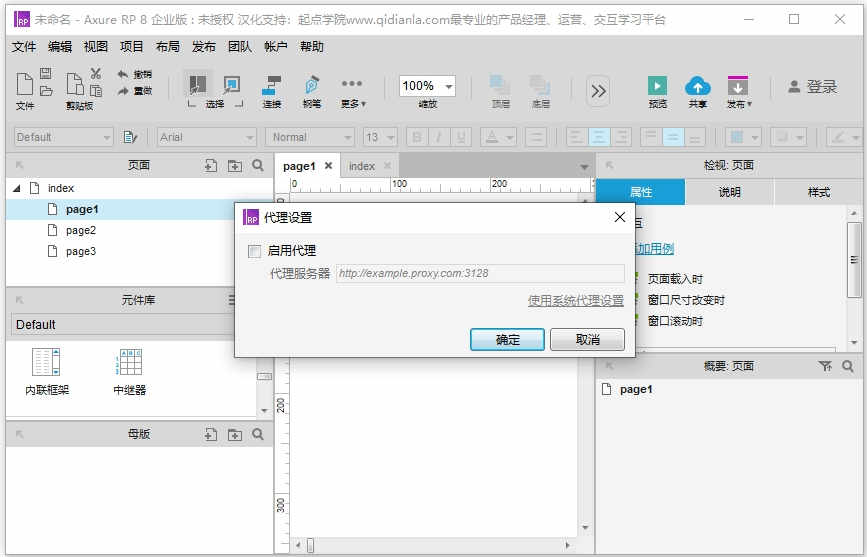Click the bring to top icon 顶层
The height and width of the screenshot is (557, 867).
click(x=500, y=91)
